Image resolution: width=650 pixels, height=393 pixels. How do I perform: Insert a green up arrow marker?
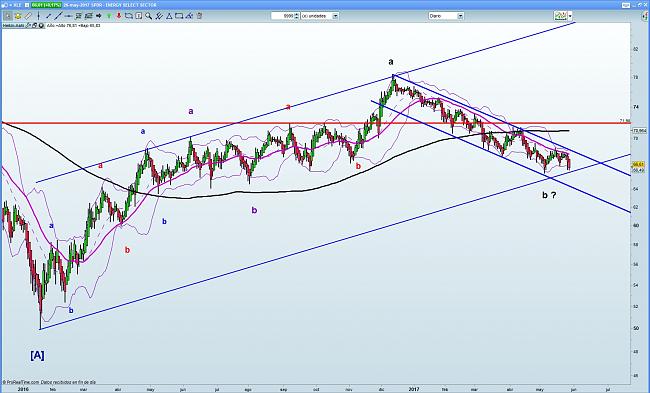click(109, 16)
